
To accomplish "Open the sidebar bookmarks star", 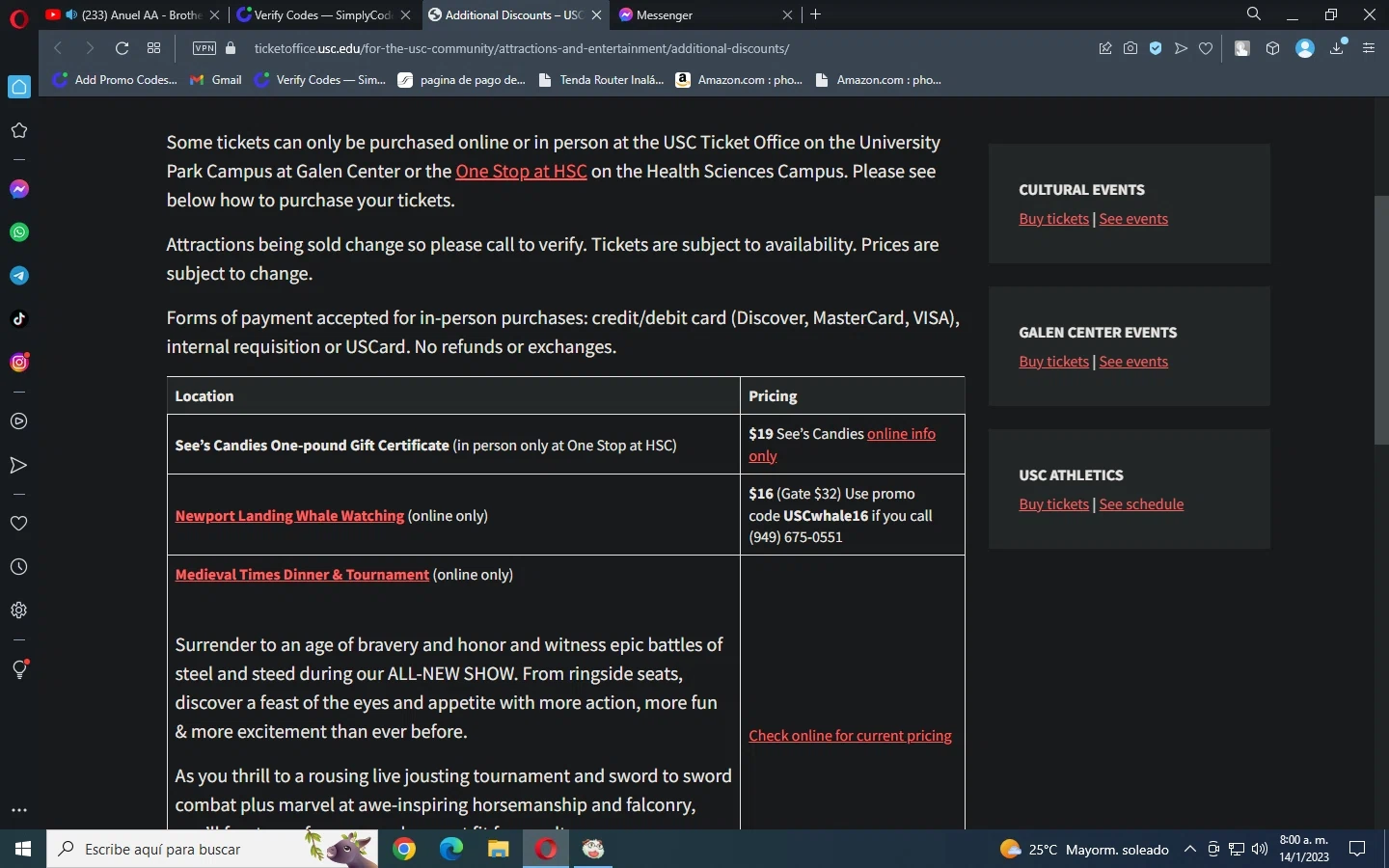I will 19,130.
